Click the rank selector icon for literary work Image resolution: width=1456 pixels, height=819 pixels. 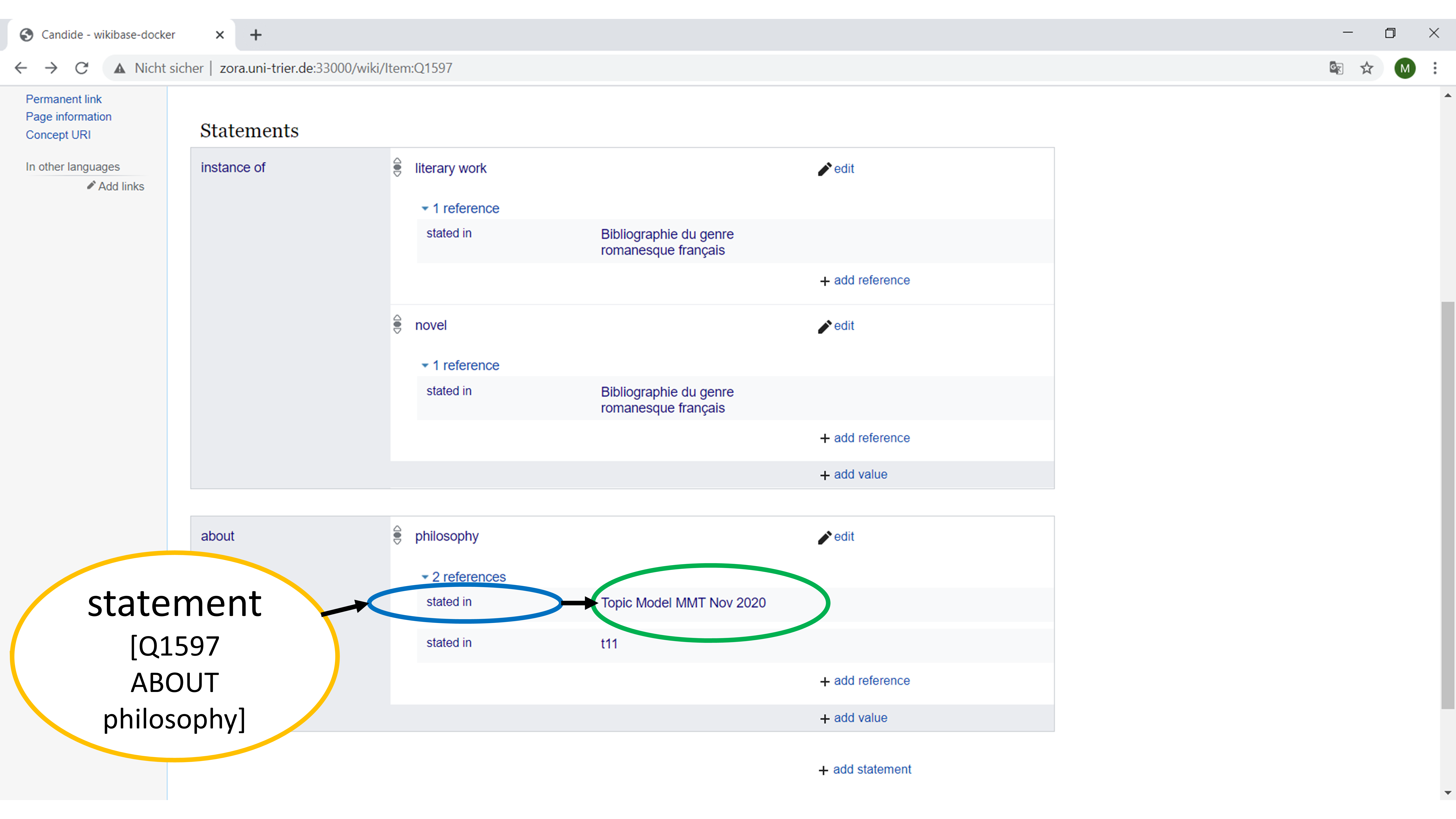[397, 167]
